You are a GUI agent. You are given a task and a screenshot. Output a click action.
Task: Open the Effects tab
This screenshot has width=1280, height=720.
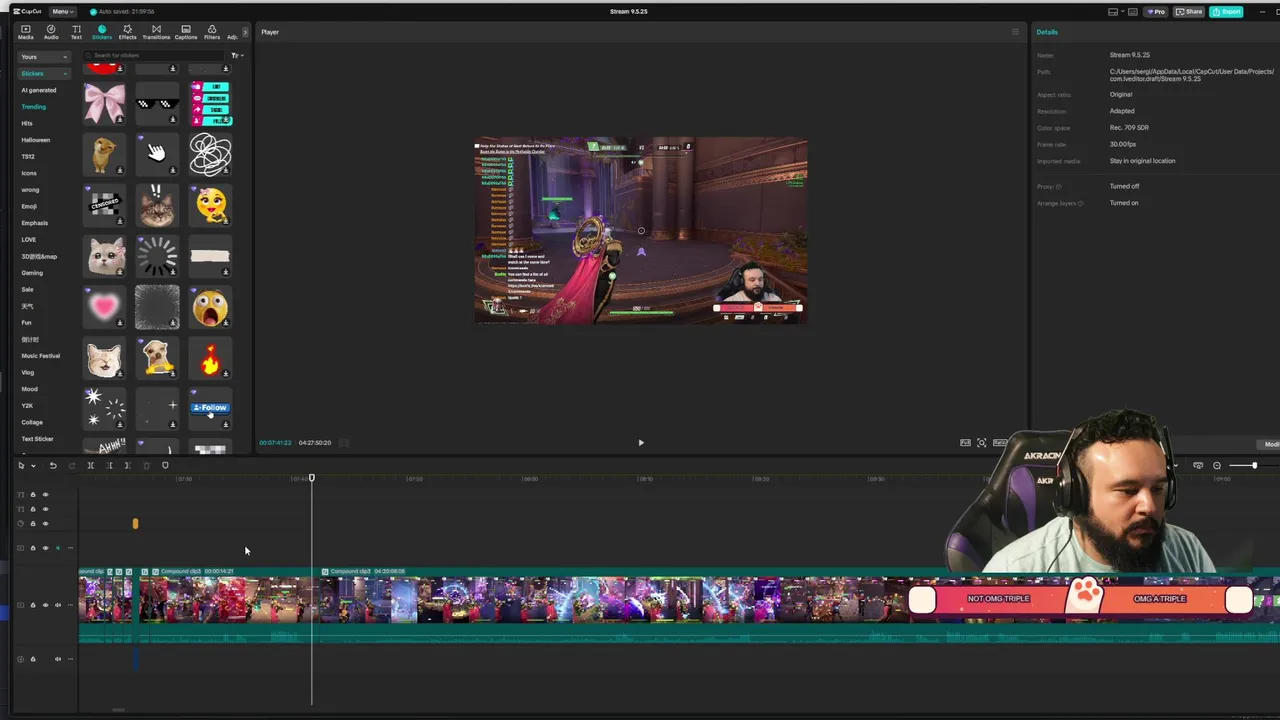pos(127,32)
